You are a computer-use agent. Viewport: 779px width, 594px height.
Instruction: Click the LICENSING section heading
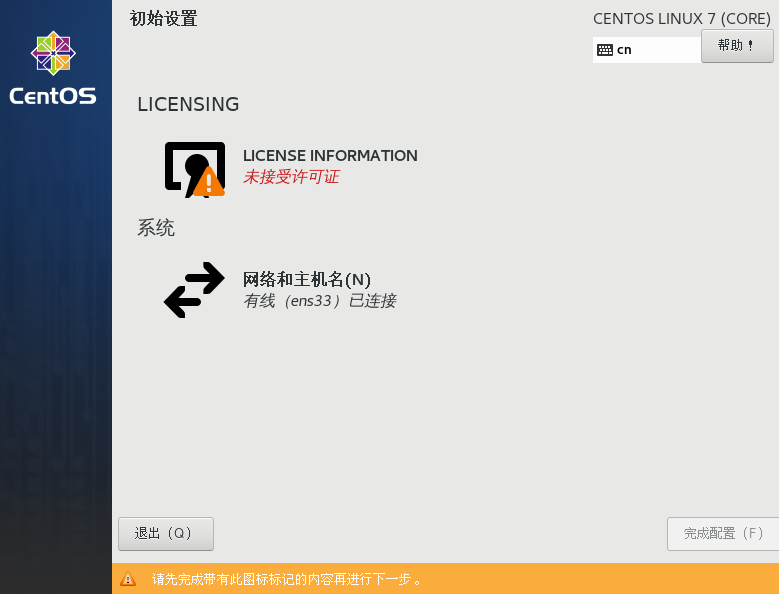(x=188, y=104)
